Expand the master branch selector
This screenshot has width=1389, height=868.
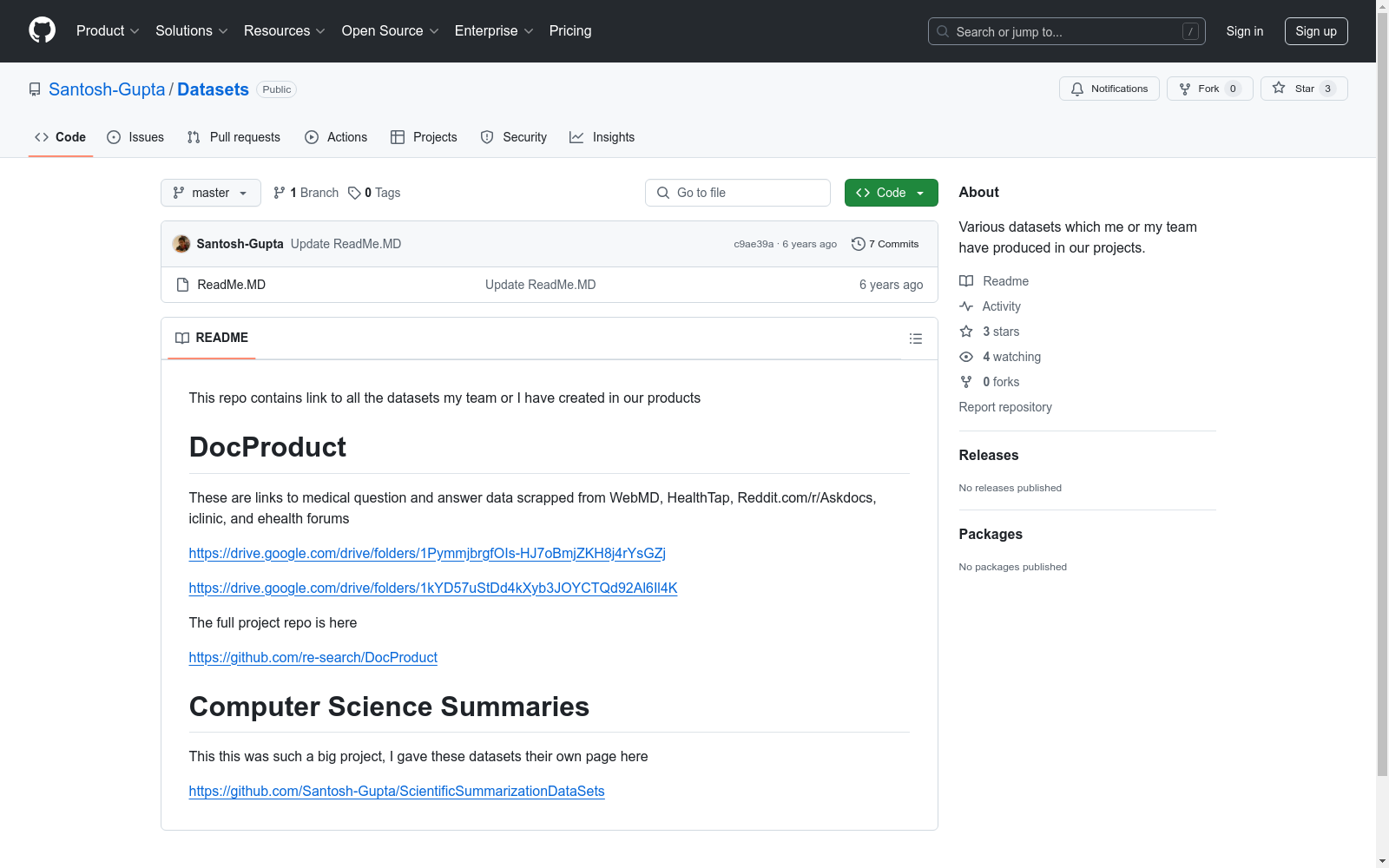pyautogui.click(x=211, y=193)
